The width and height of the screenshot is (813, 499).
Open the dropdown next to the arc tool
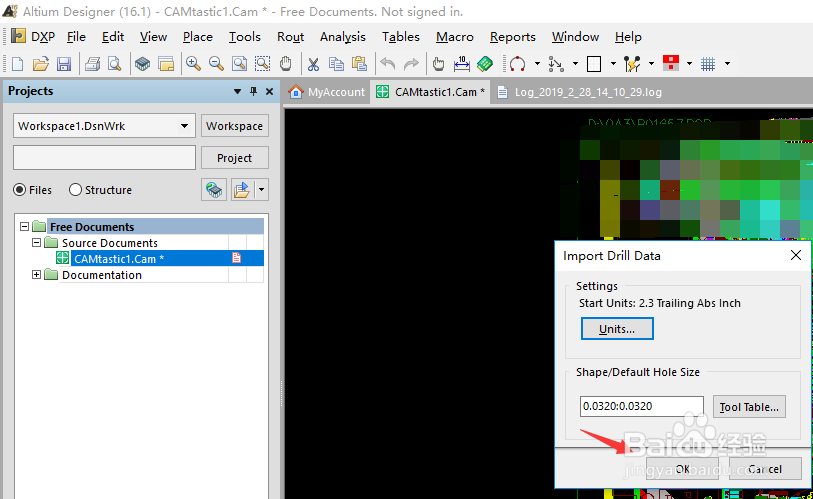point(537,64)
